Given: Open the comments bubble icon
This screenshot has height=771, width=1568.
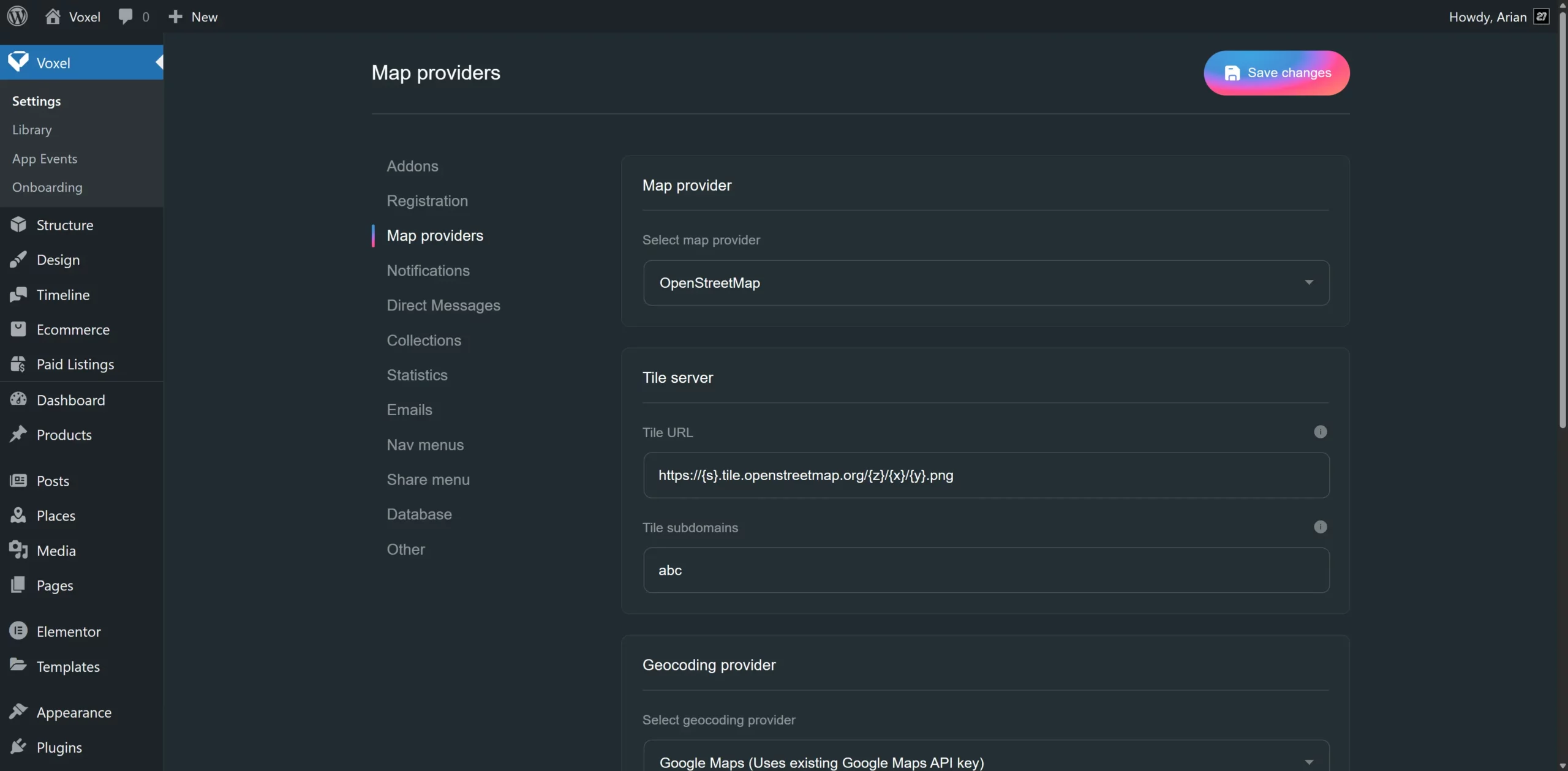Looking at the screenshot, I should [x=126, y=17].
